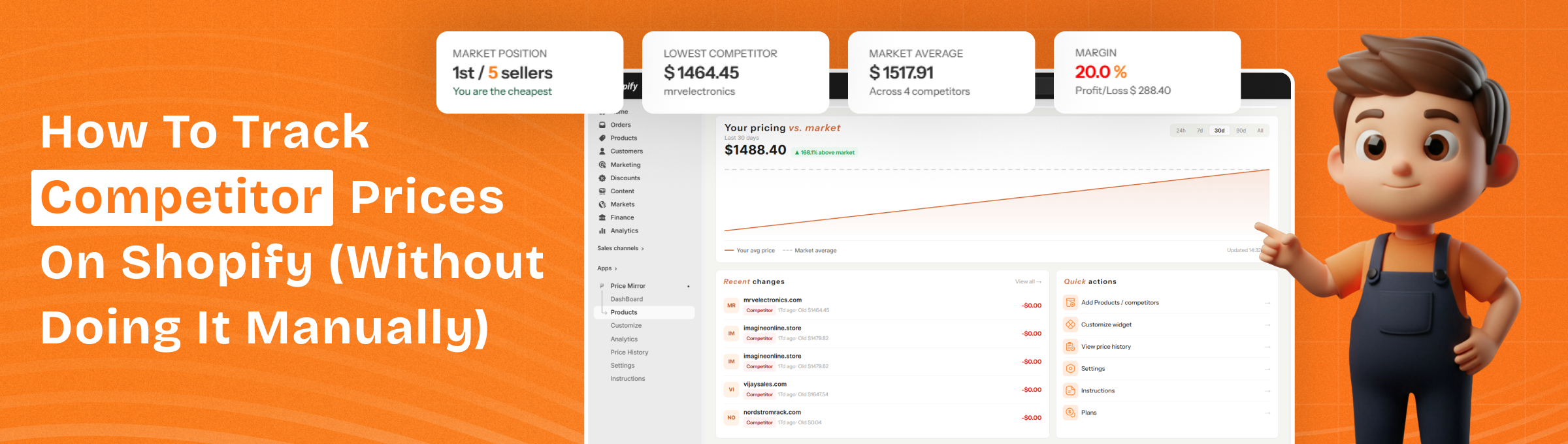The height and width of the screenshot is (444, 1568).
Task: Click the Lowest Competitor summary card
Action: (x=736, y=72)
